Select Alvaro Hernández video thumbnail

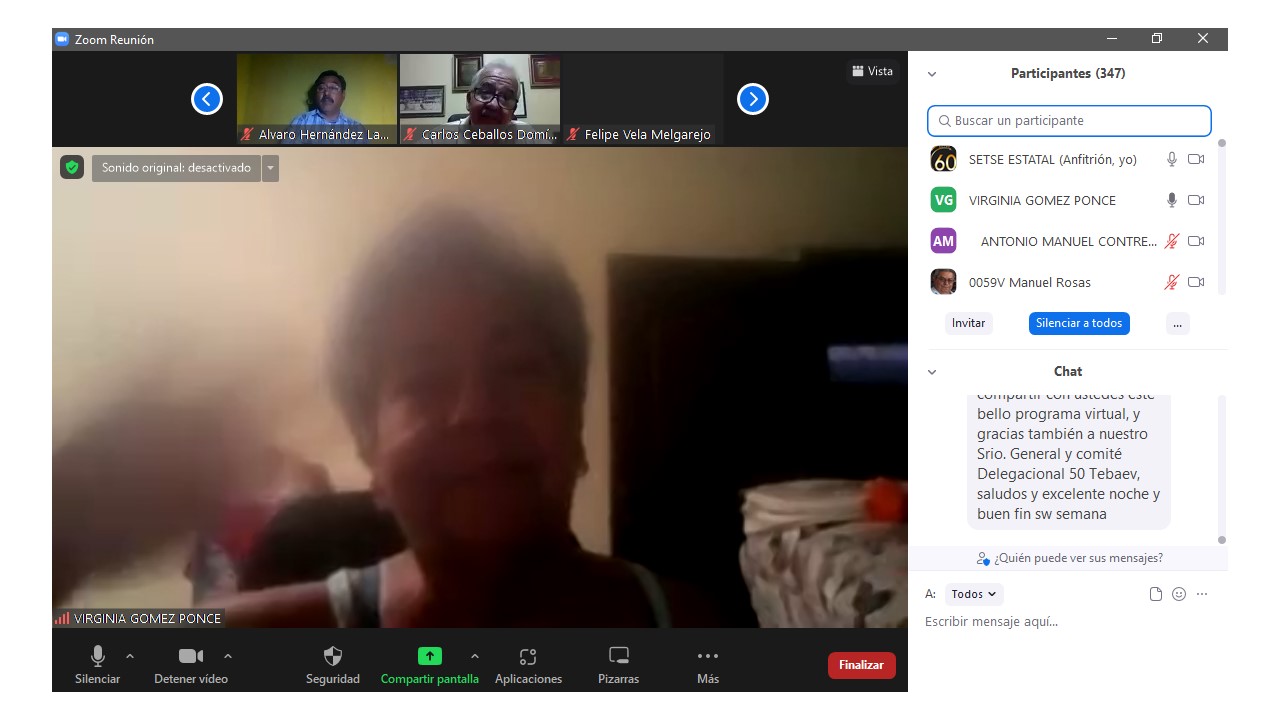pos(317,99)
